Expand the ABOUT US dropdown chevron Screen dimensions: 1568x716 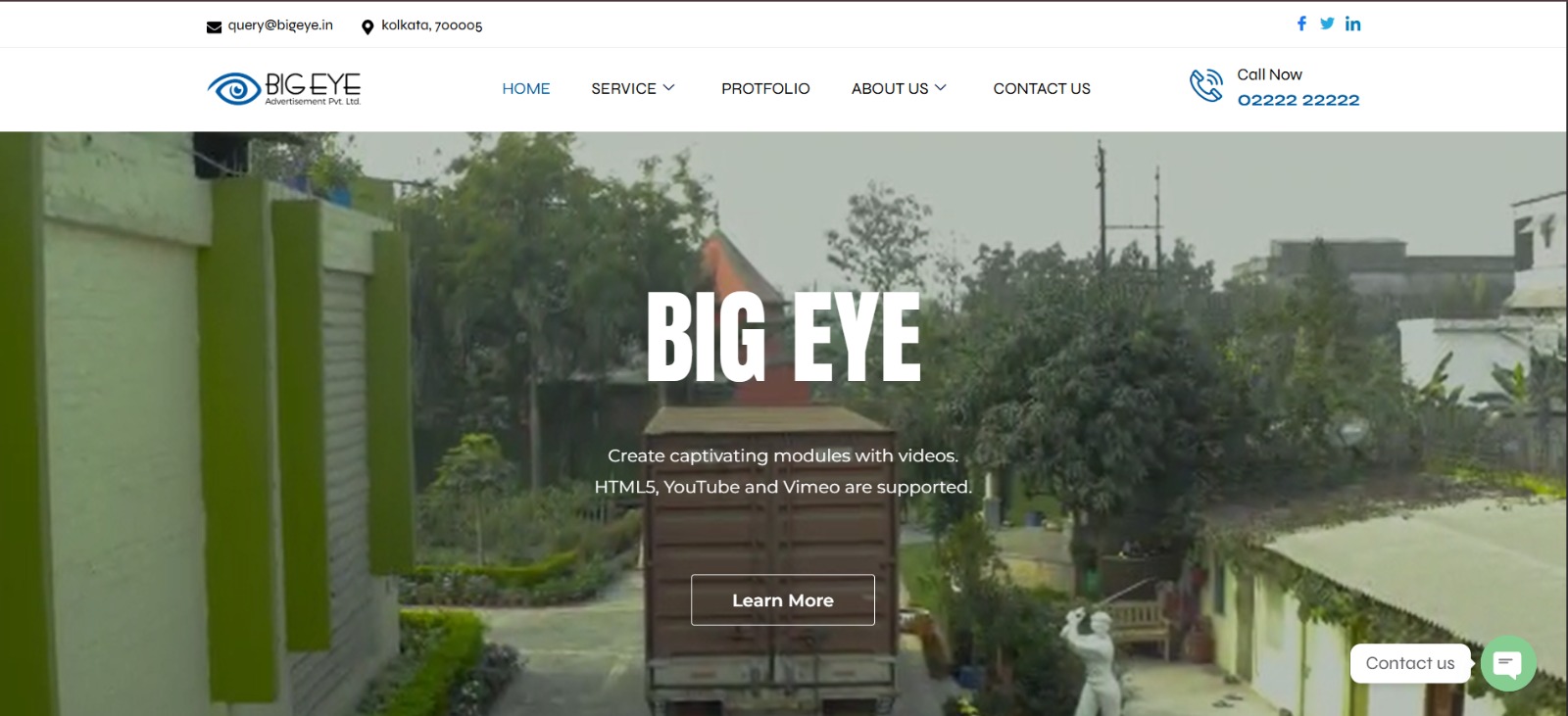click(941, 88)
